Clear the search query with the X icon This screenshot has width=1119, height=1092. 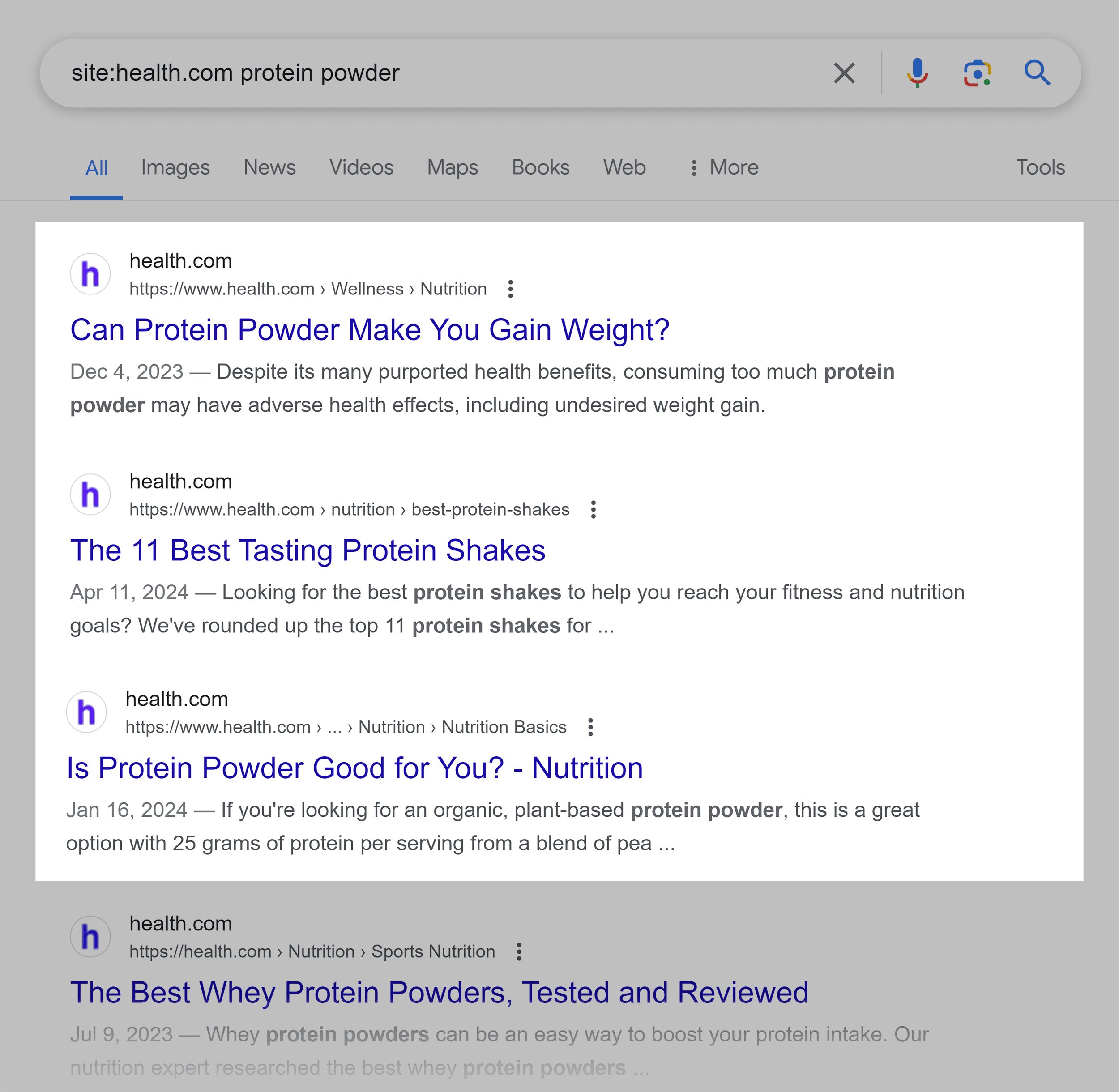click(844, 72)
